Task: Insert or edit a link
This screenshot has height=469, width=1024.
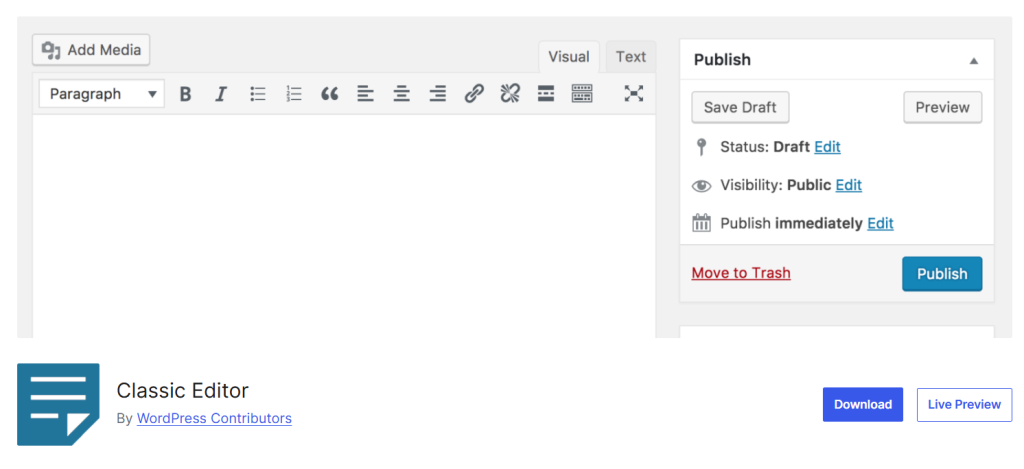Action: point(474,94)
